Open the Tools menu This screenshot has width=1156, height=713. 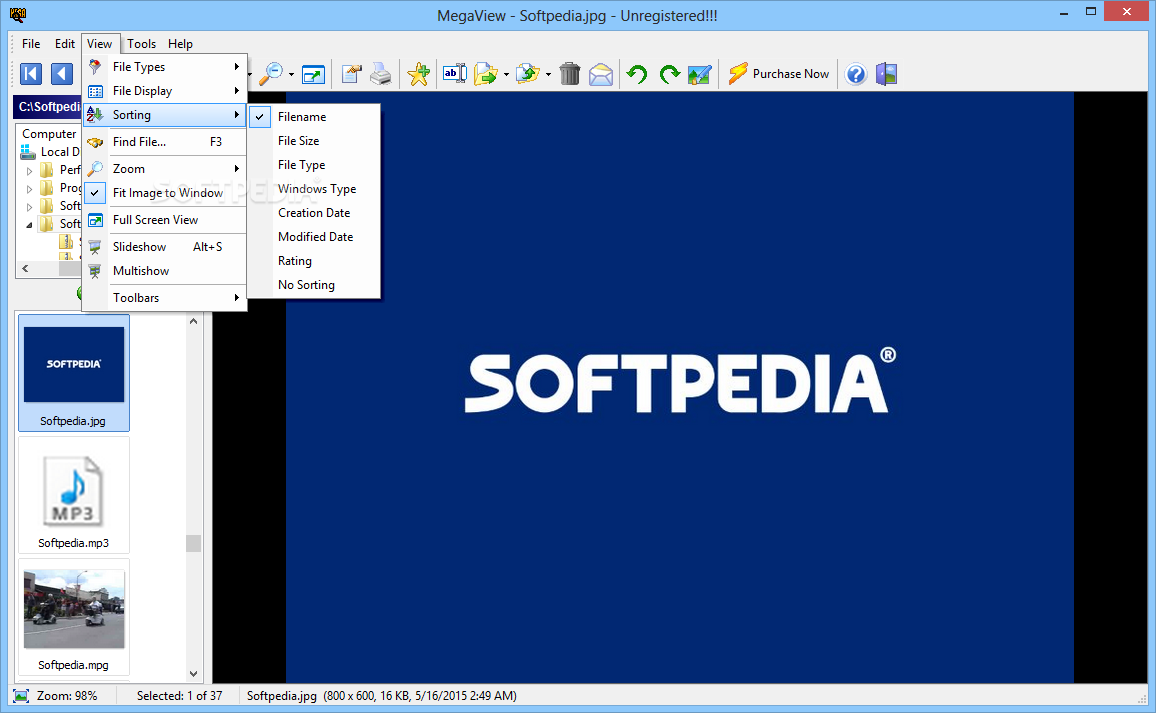142,44
